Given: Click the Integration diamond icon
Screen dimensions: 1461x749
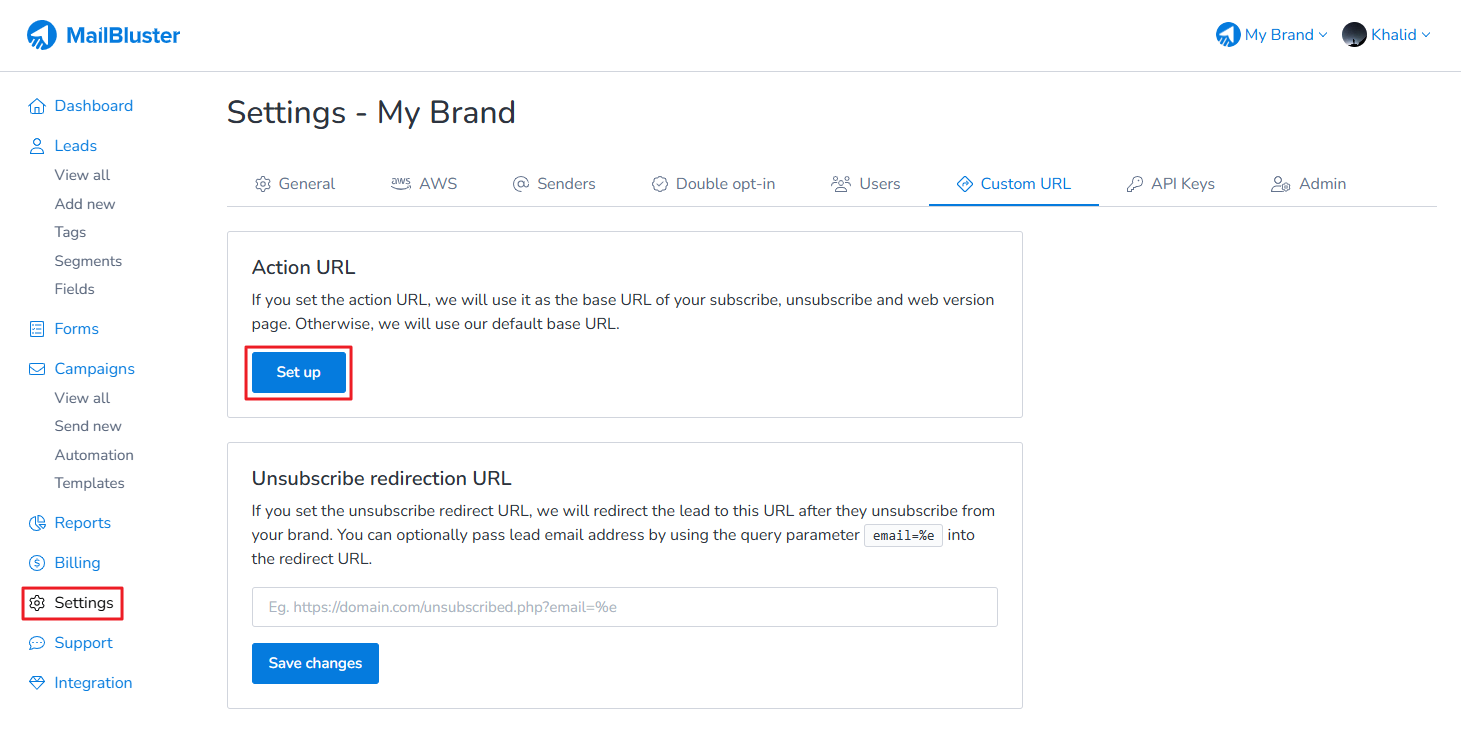Looking at the screenshot, I should 37,683.
